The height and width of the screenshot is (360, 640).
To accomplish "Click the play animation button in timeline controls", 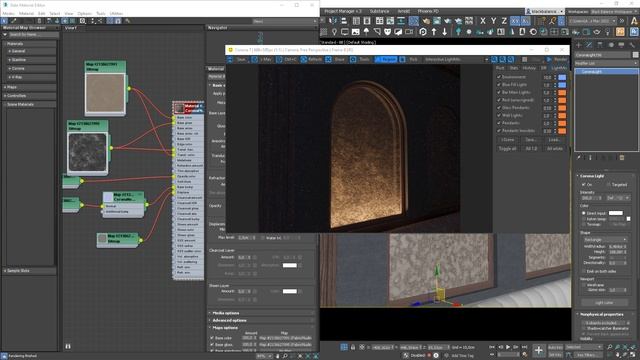I will click(x=508, y=347).
